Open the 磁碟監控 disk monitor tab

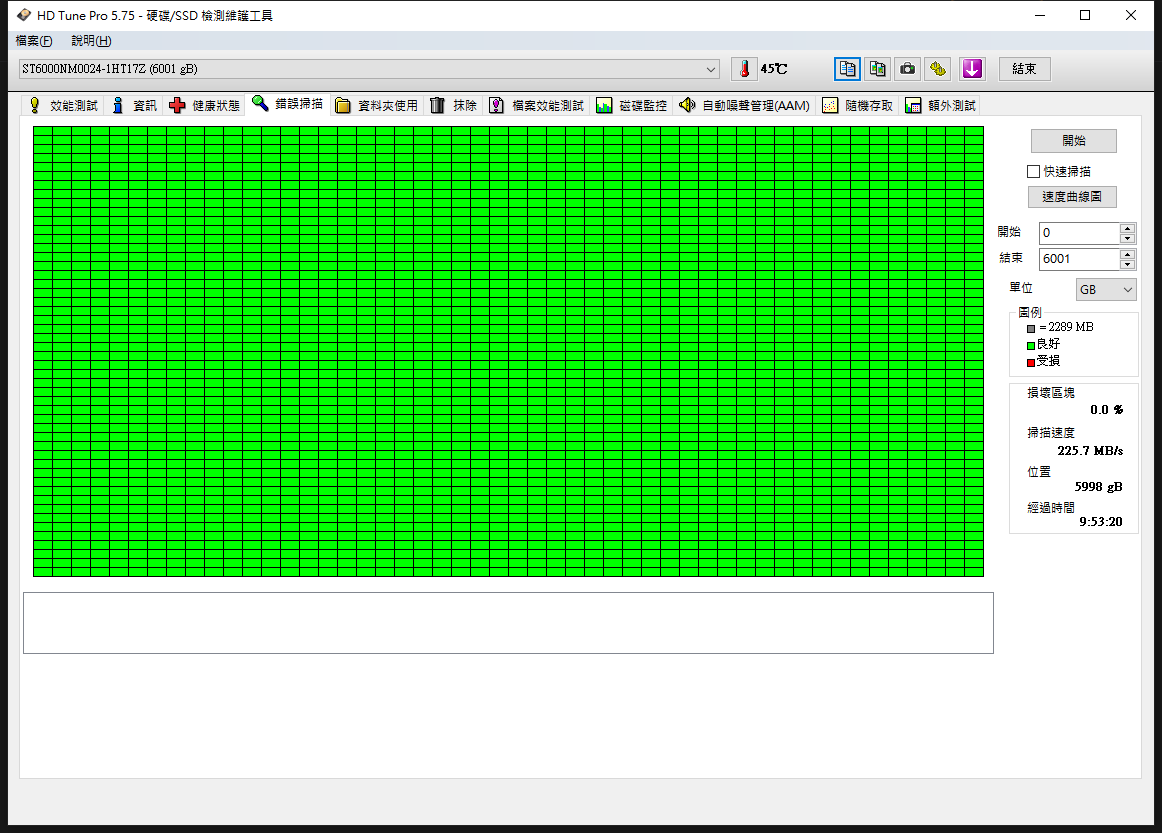click(631, 105)
